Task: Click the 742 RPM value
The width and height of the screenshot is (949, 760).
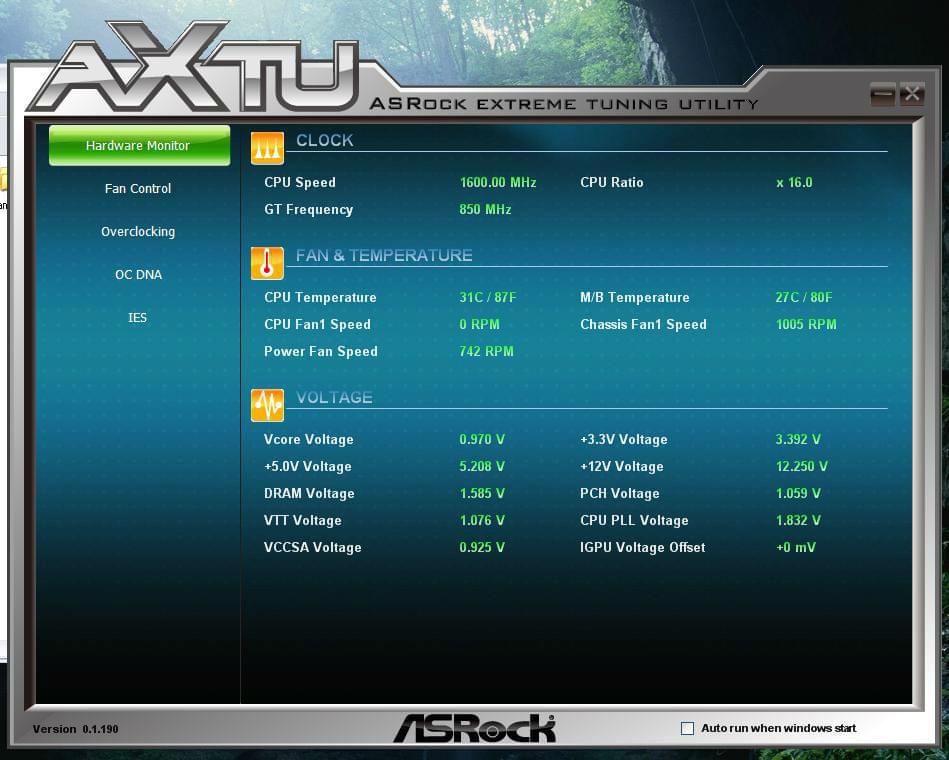Action: click(487, 352)
